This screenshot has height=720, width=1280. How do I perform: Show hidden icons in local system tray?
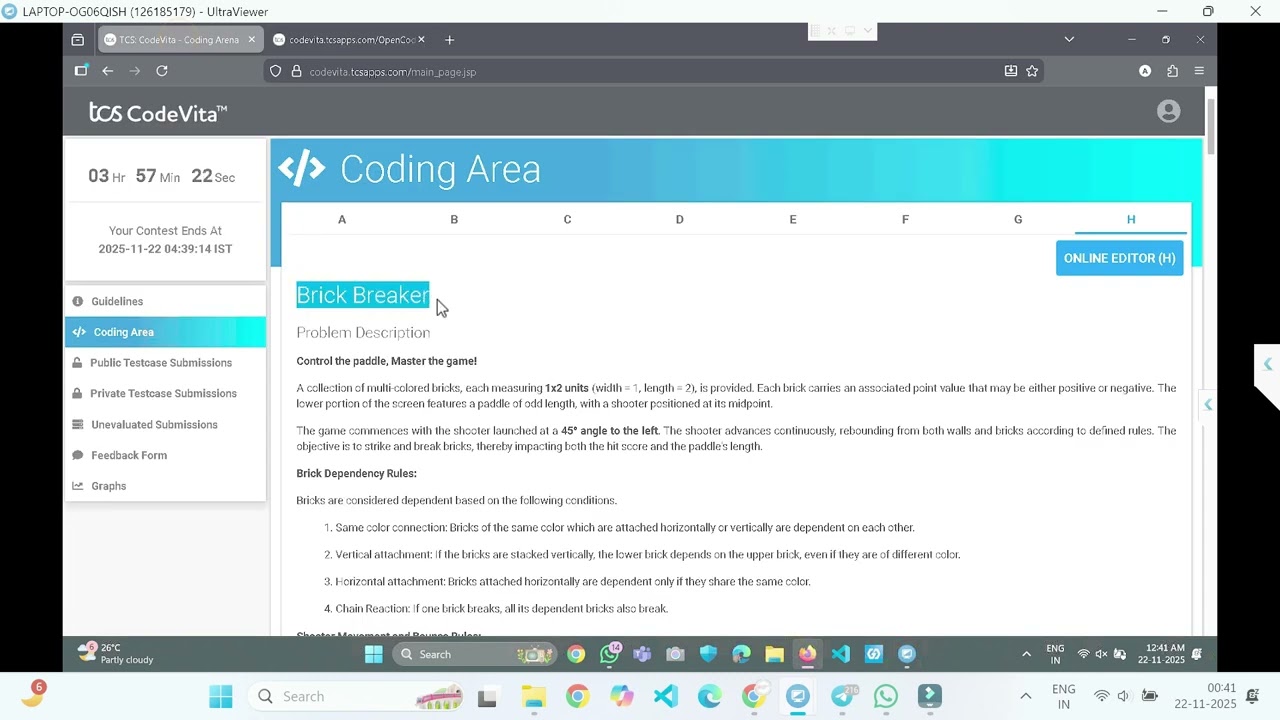(1025, 696)
